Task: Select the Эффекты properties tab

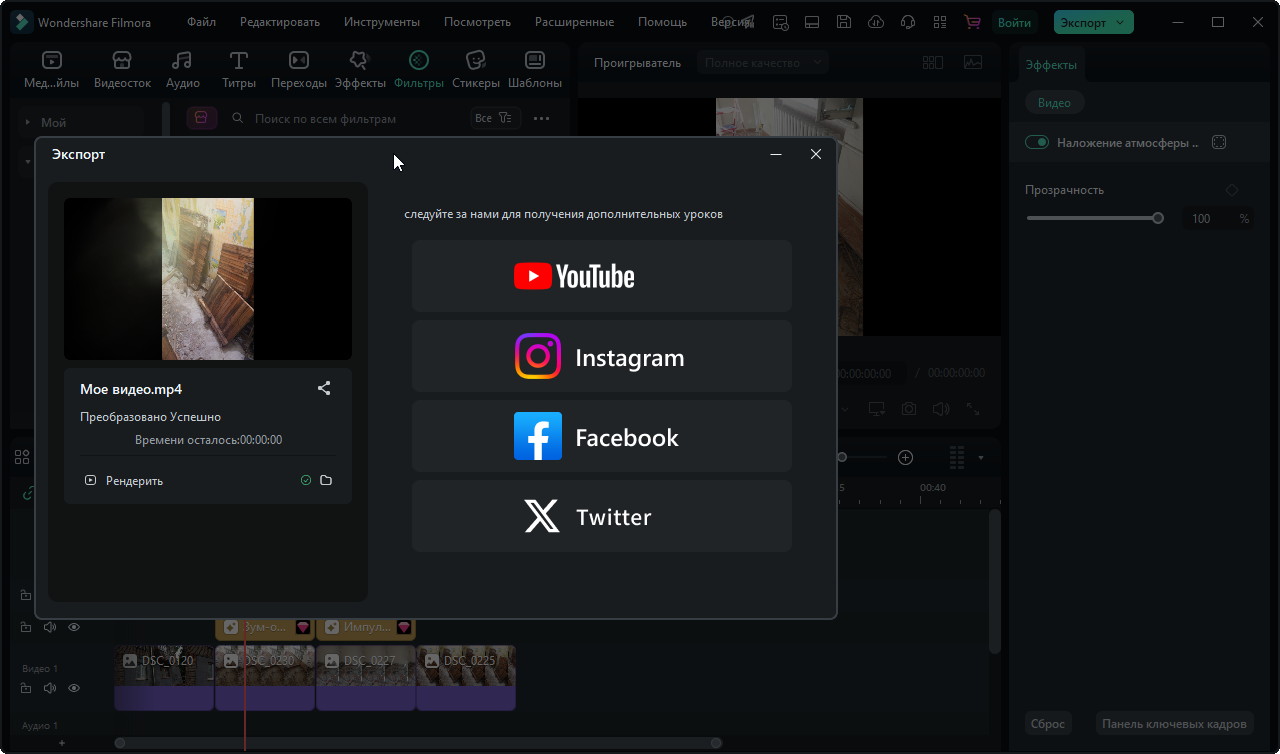Action: pyautogui.click(x=1051, y=64)
